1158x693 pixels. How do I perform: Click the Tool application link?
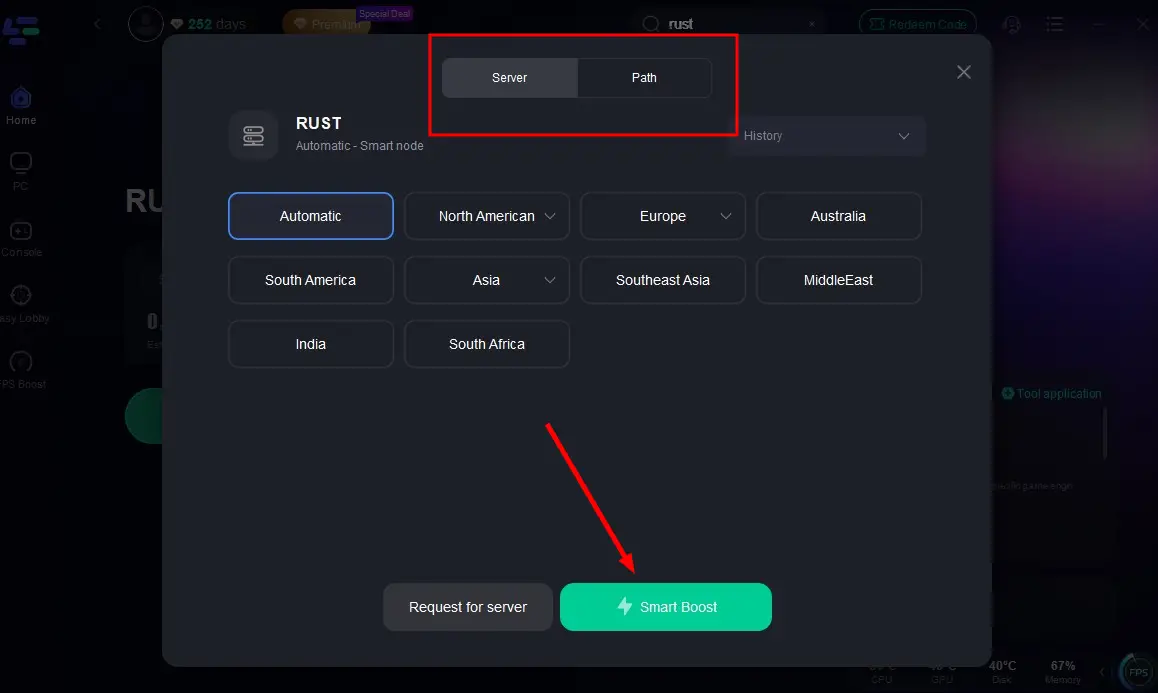[x=1052, y=394]
